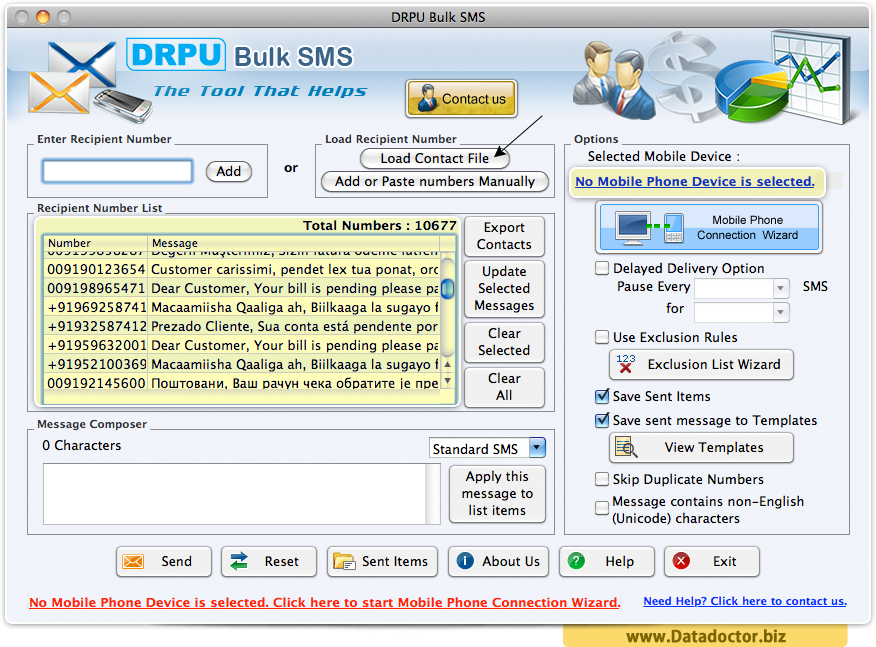Click the pie chart graphic in header
The height and width of the screenshot is (647, 876).
pyautogui.click(x=751, y=92)
